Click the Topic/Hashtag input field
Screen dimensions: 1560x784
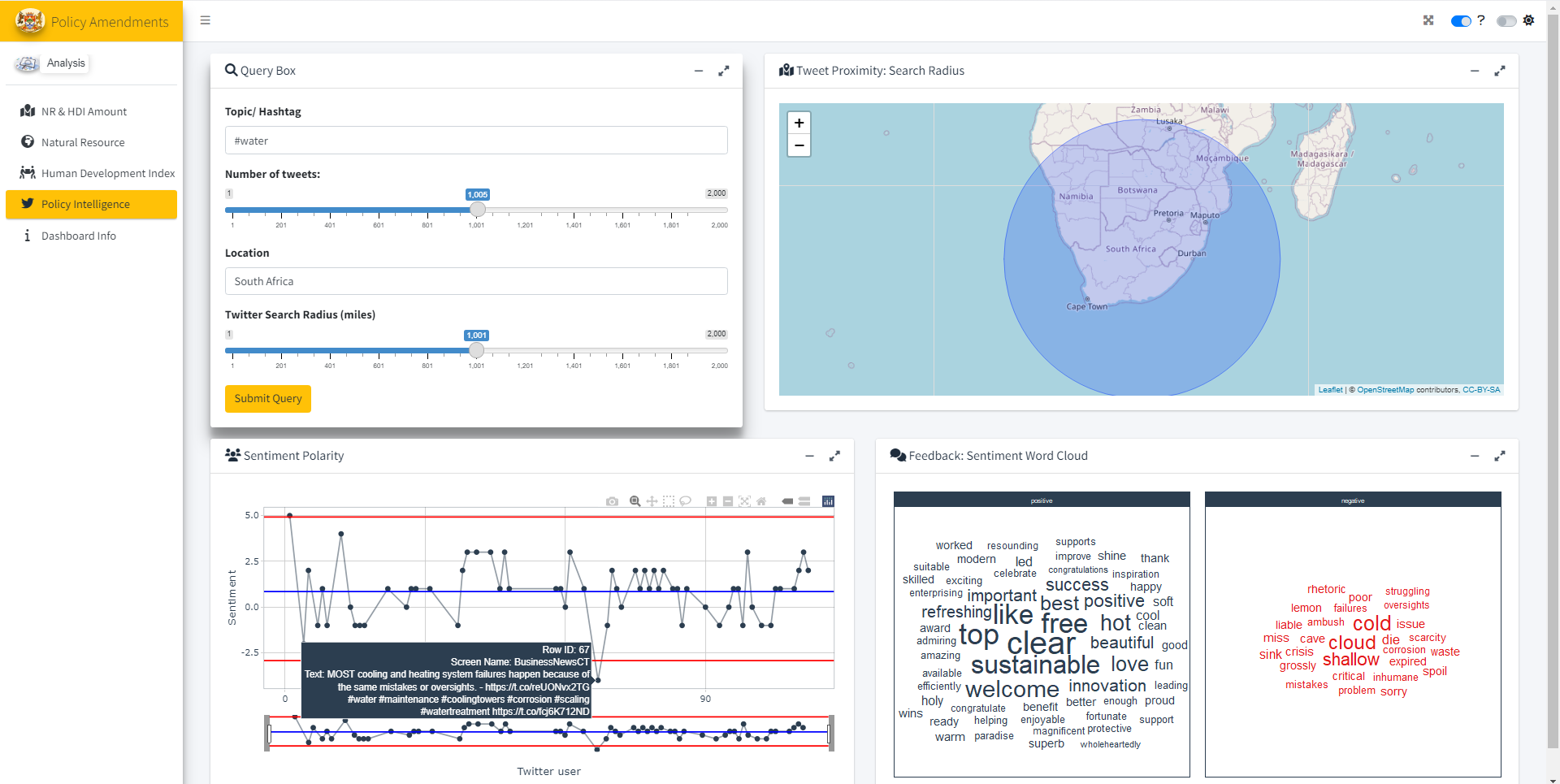(x=476, y=141)
